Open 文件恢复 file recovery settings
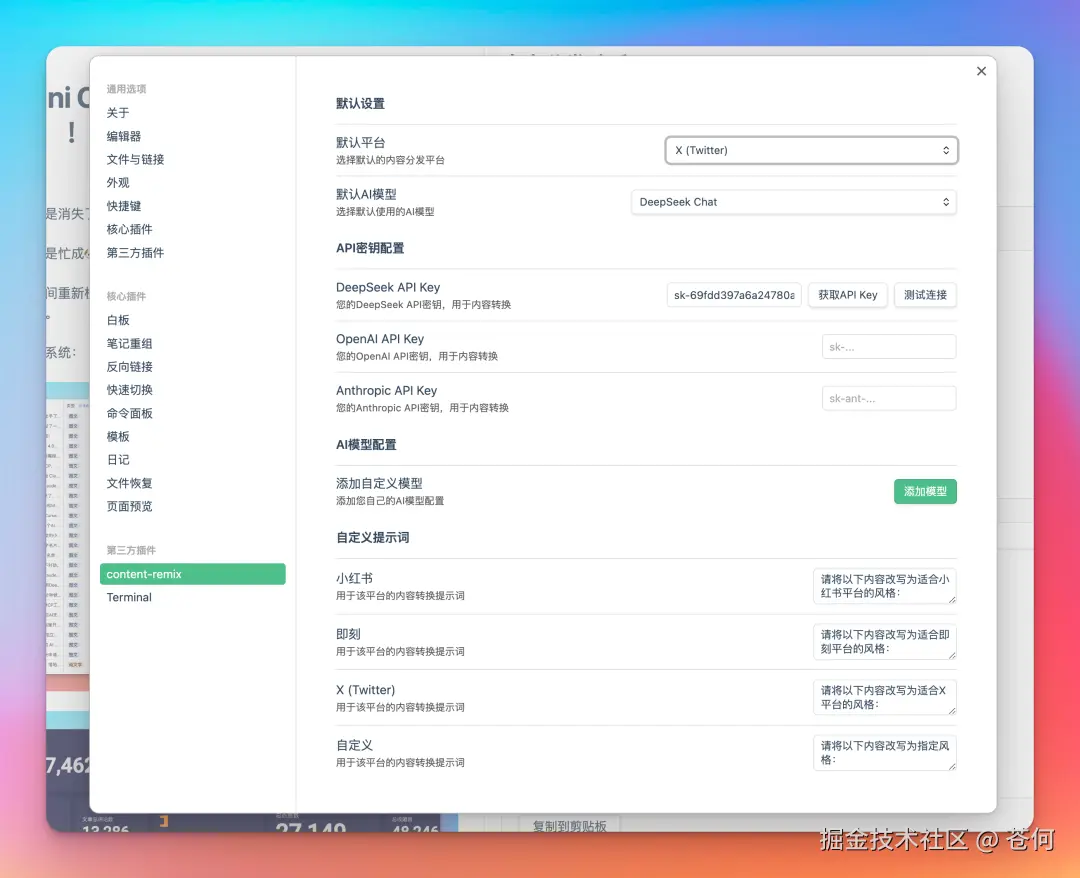The height and width of the screenshot is (878, 1080). click(x=128, y=482)
